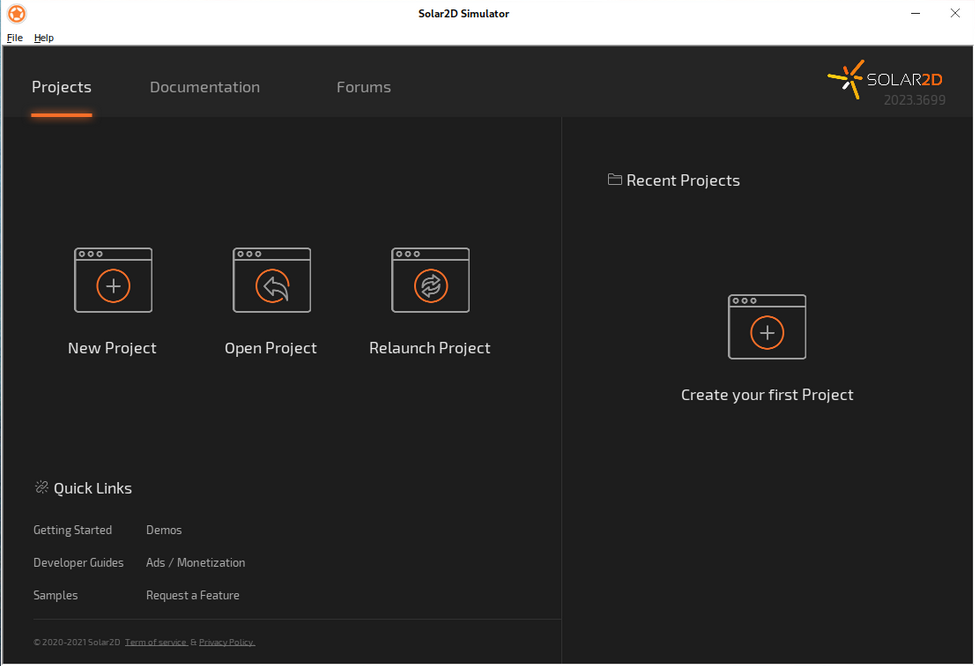The height and width of the screenshot is (666, 975).
Task: Click the New Project window icon
Action: 113,280
